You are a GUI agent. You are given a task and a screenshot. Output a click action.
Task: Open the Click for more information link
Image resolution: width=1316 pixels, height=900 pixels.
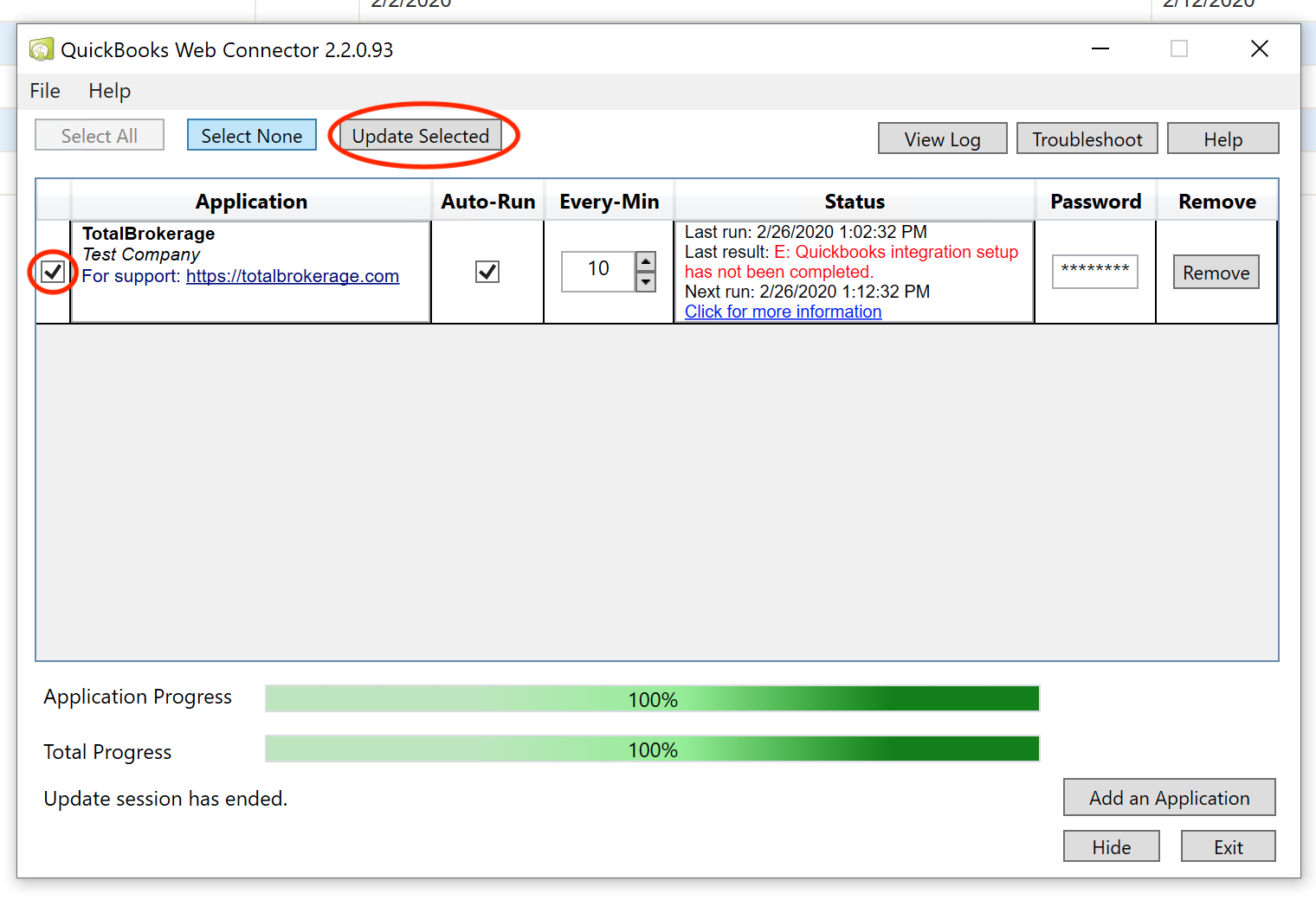pos(783,312)
